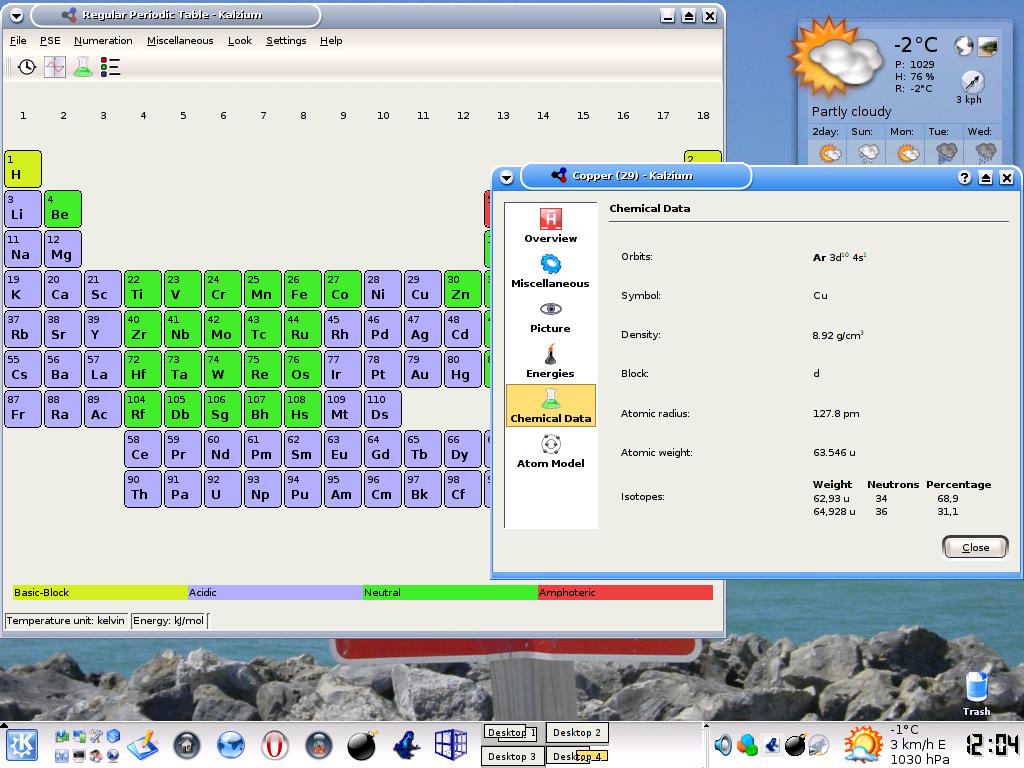Click the green flask toolbar icon
The image size is (1024, 768).
coord(82,67)
